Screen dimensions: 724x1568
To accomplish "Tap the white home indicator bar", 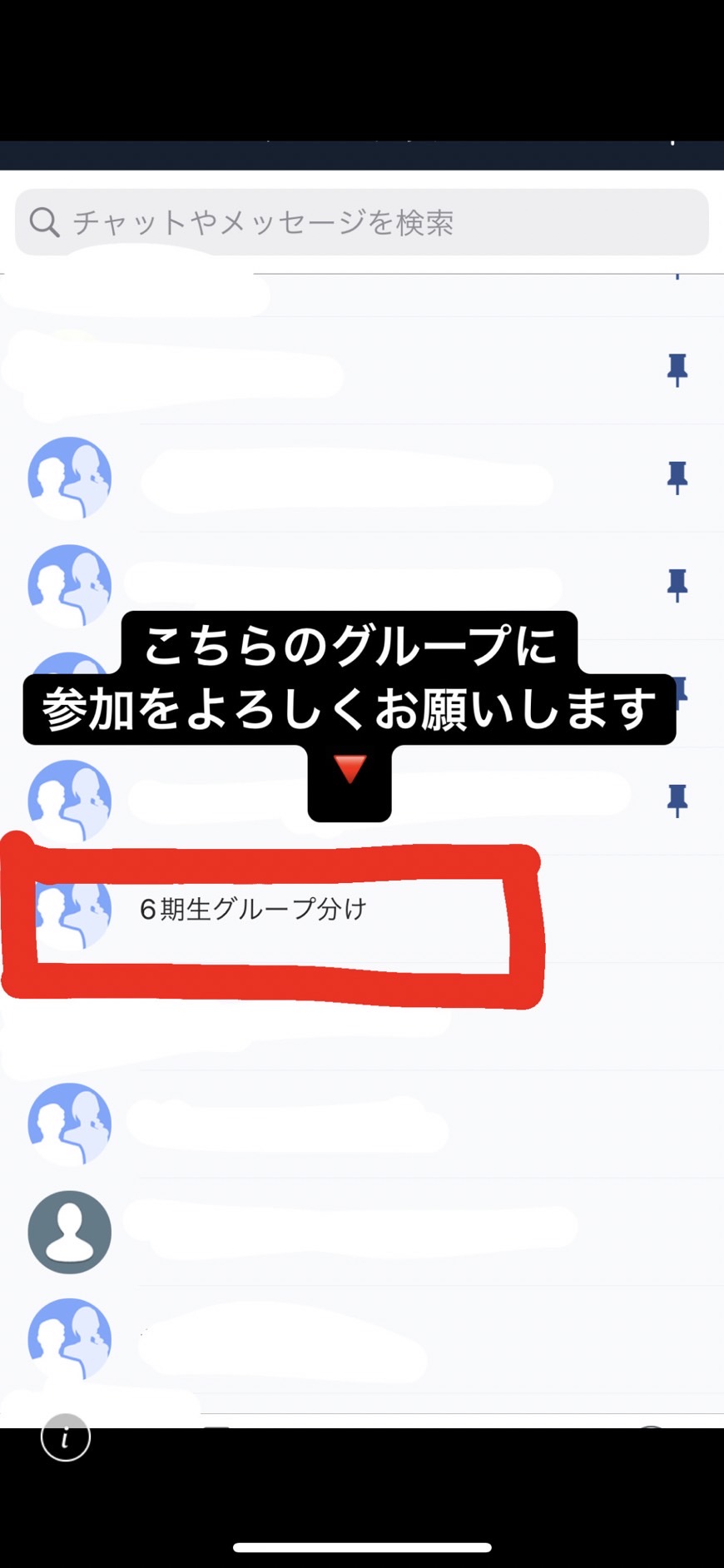I will click(362, 1548).
